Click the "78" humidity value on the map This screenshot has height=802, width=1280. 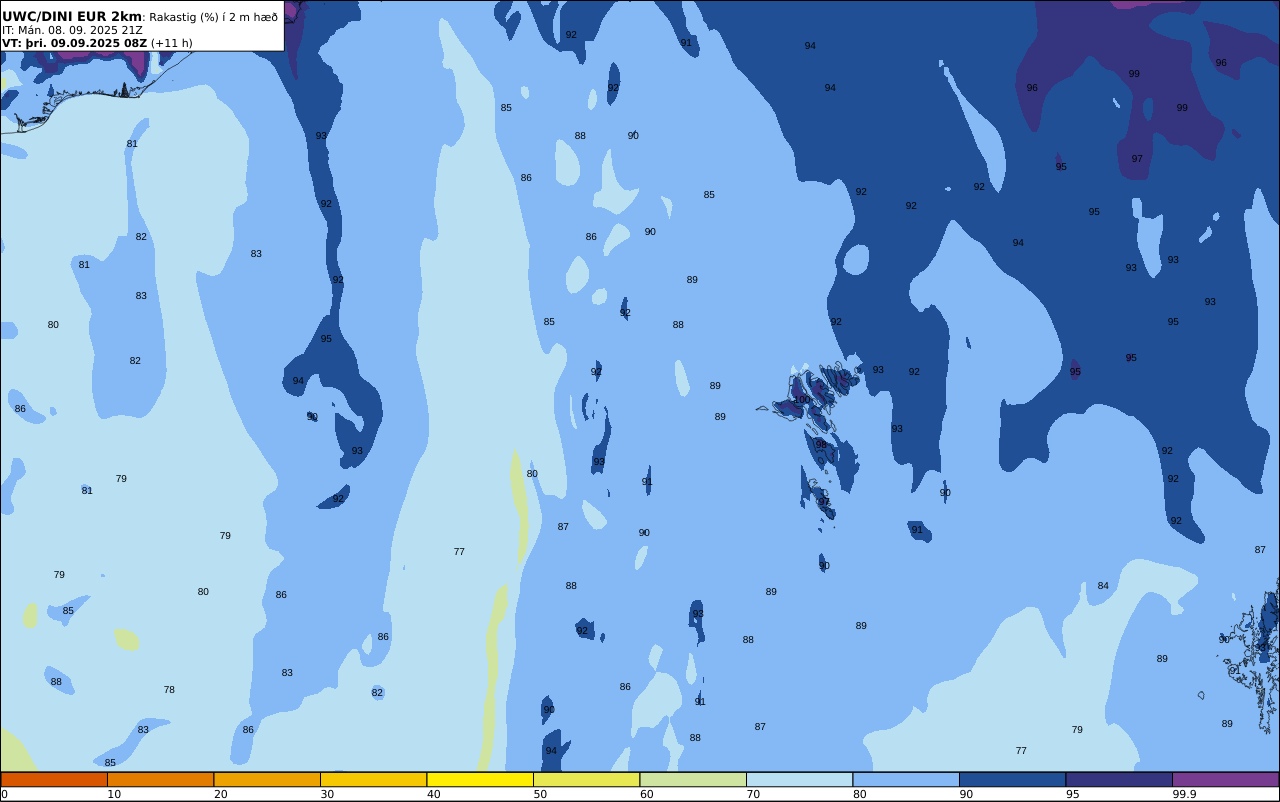(x=169, y=690)
